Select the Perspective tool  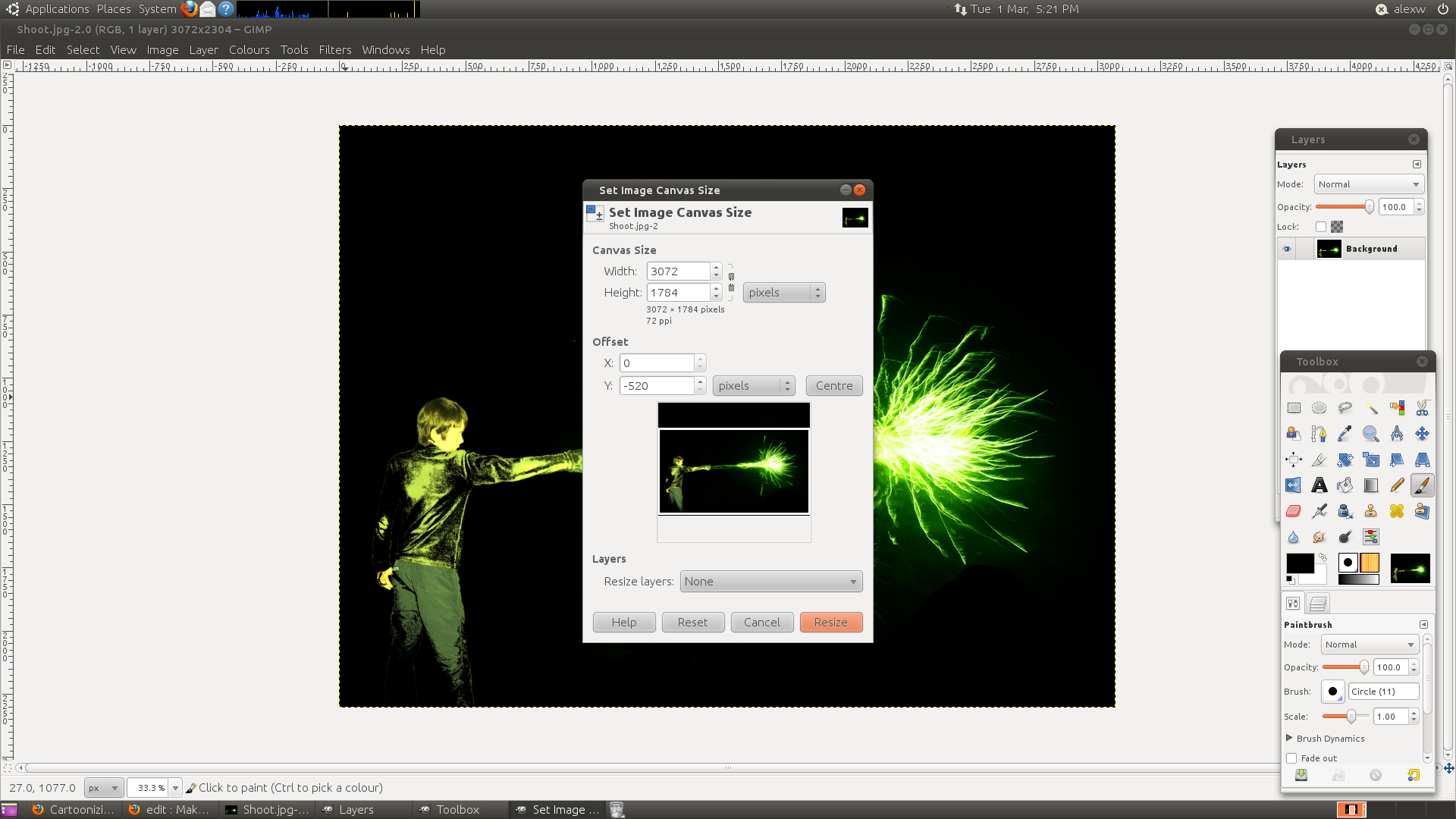point(1423,460)
